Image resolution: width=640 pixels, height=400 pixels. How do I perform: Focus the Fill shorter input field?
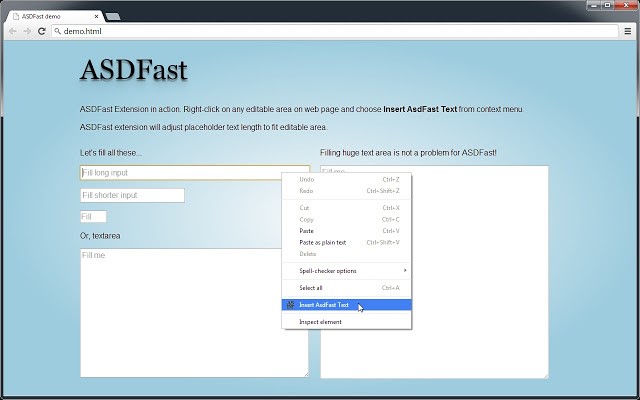pos(132,195)
